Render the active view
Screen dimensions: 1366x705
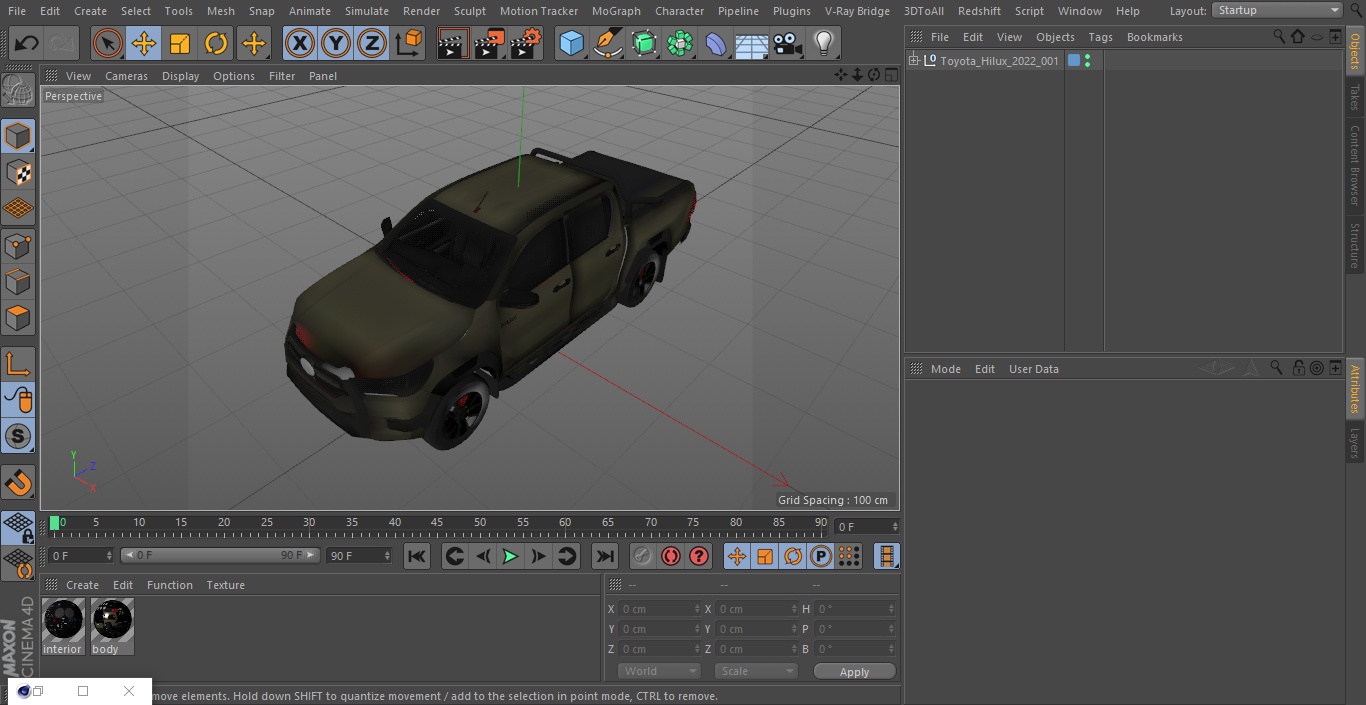pyautogui.click(x=452, y=44)
